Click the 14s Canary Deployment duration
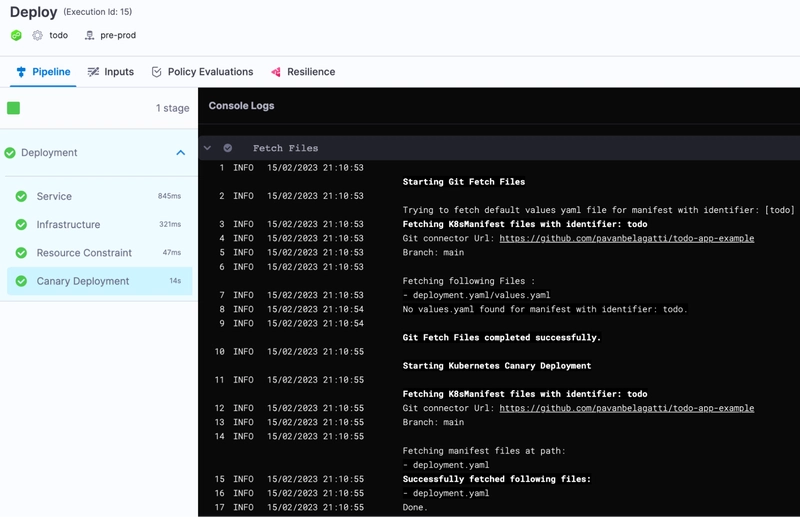 coord(175,281)
